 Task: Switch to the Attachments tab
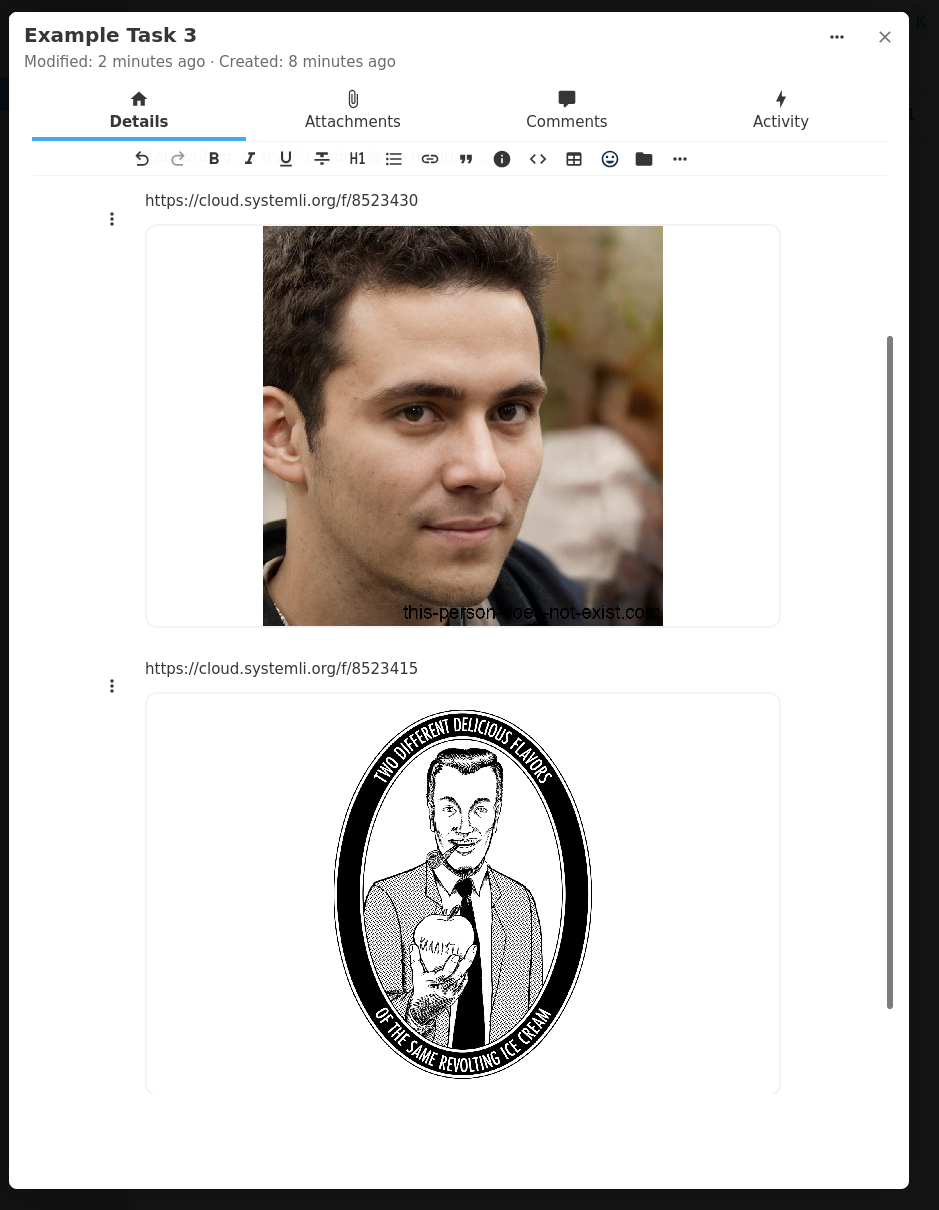click(353, 110)
